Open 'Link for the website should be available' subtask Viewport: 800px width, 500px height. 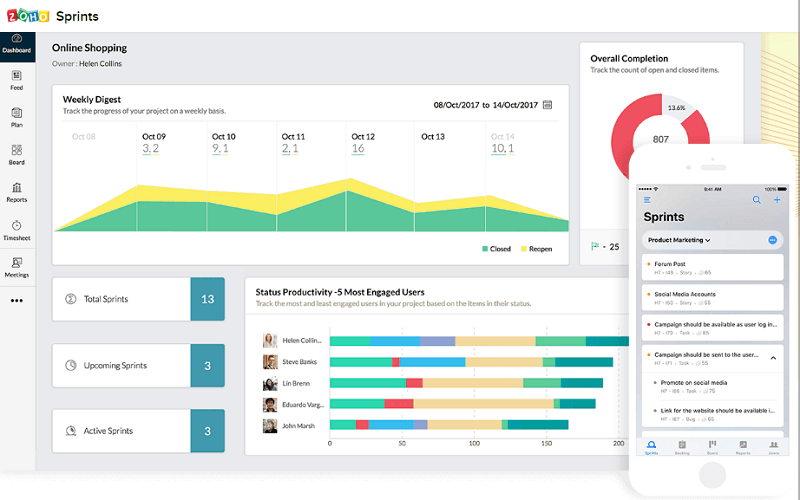click(715, 414)
